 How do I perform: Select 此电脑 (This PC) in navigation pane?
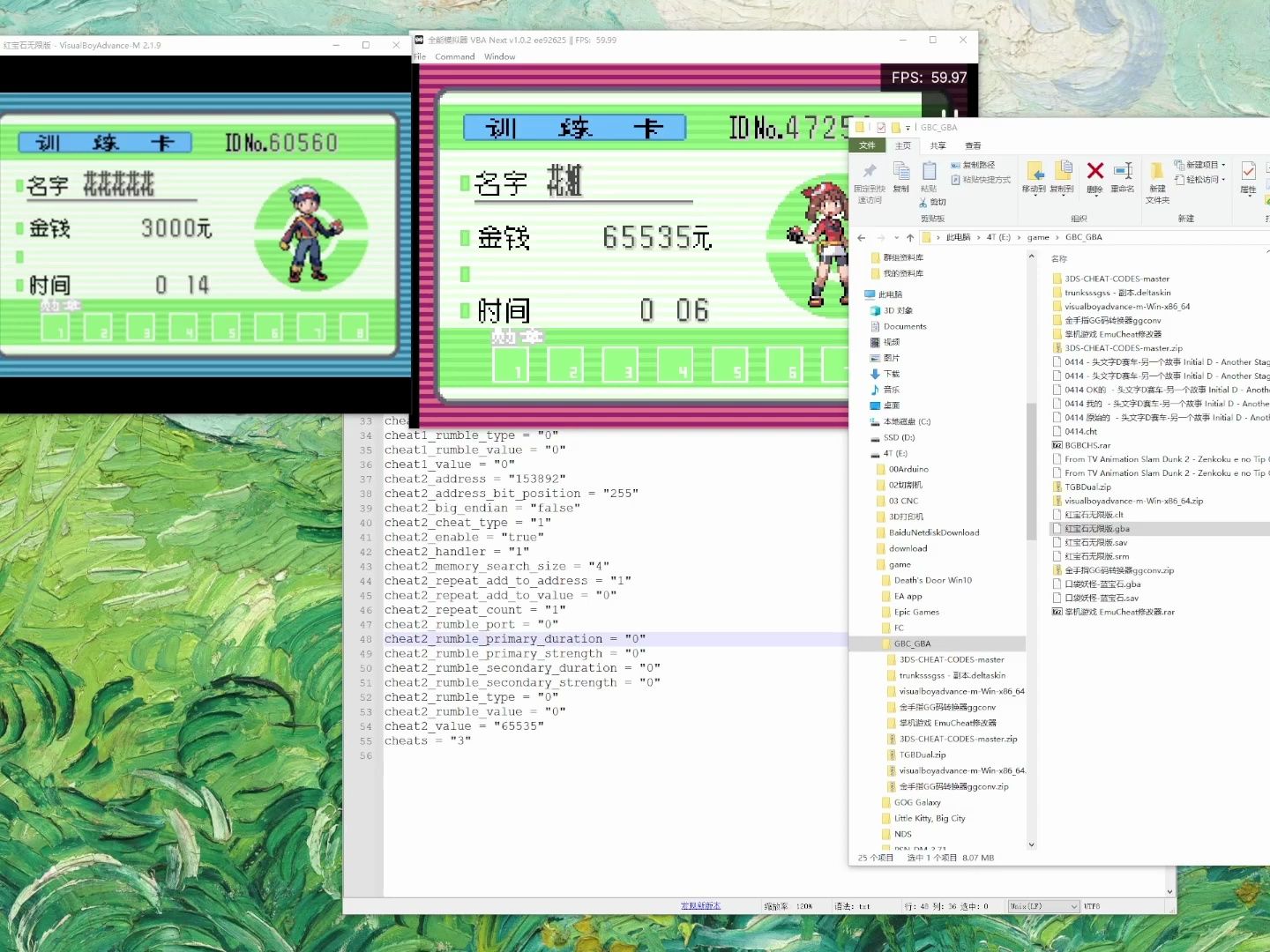pyautogui.click(x=884, y=294)
